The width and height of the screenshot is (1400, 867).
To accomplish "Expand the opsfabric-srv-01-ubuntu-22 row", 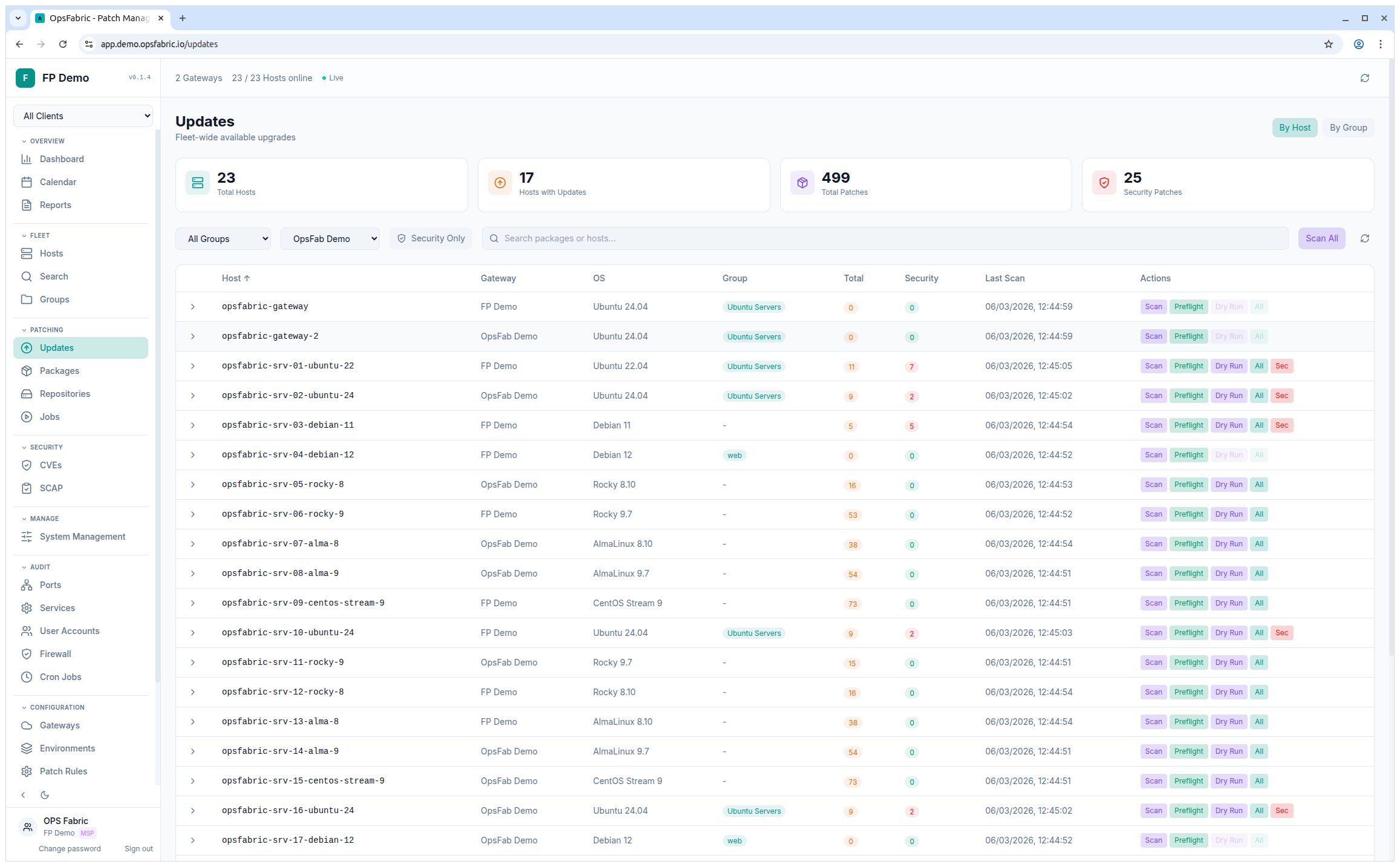I will pyautogui.click(x=193, y=365).
